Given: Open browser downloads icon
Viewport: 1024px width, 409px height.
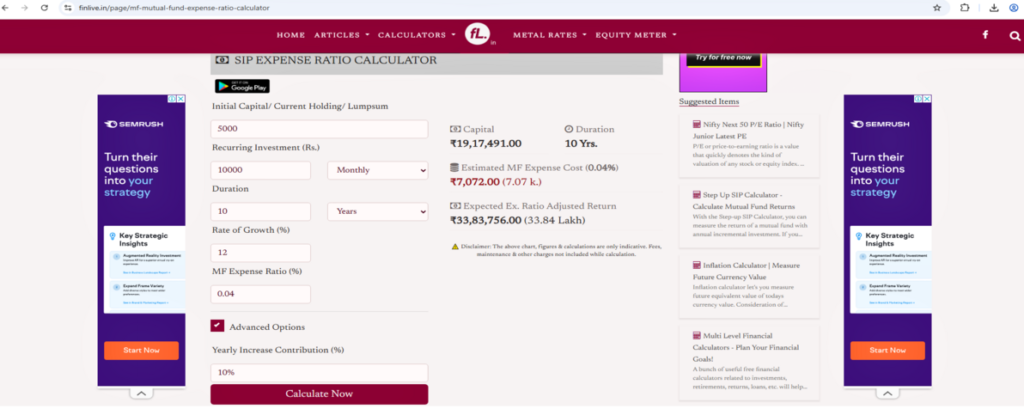Looking at the screenshot, I should click(994, 8).
